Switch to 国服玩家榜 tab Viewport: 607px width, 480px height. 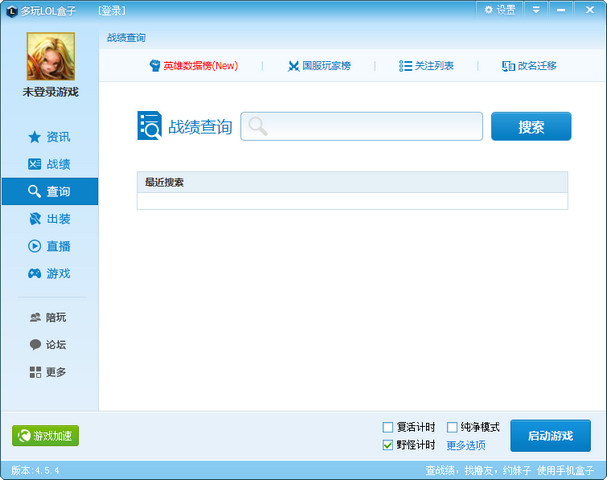point(319,66)
